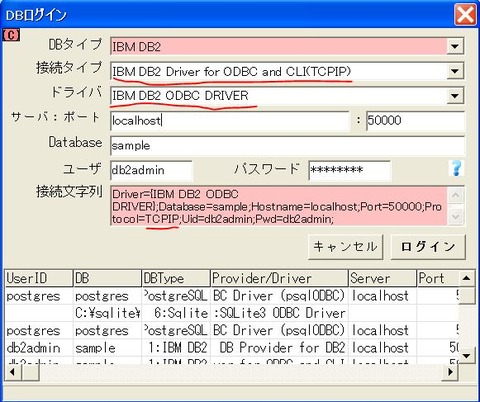Expand the 接続タイプ dropdown arrow
The height and width of the screenshot is (402, 480).
[x=455, y=71]
